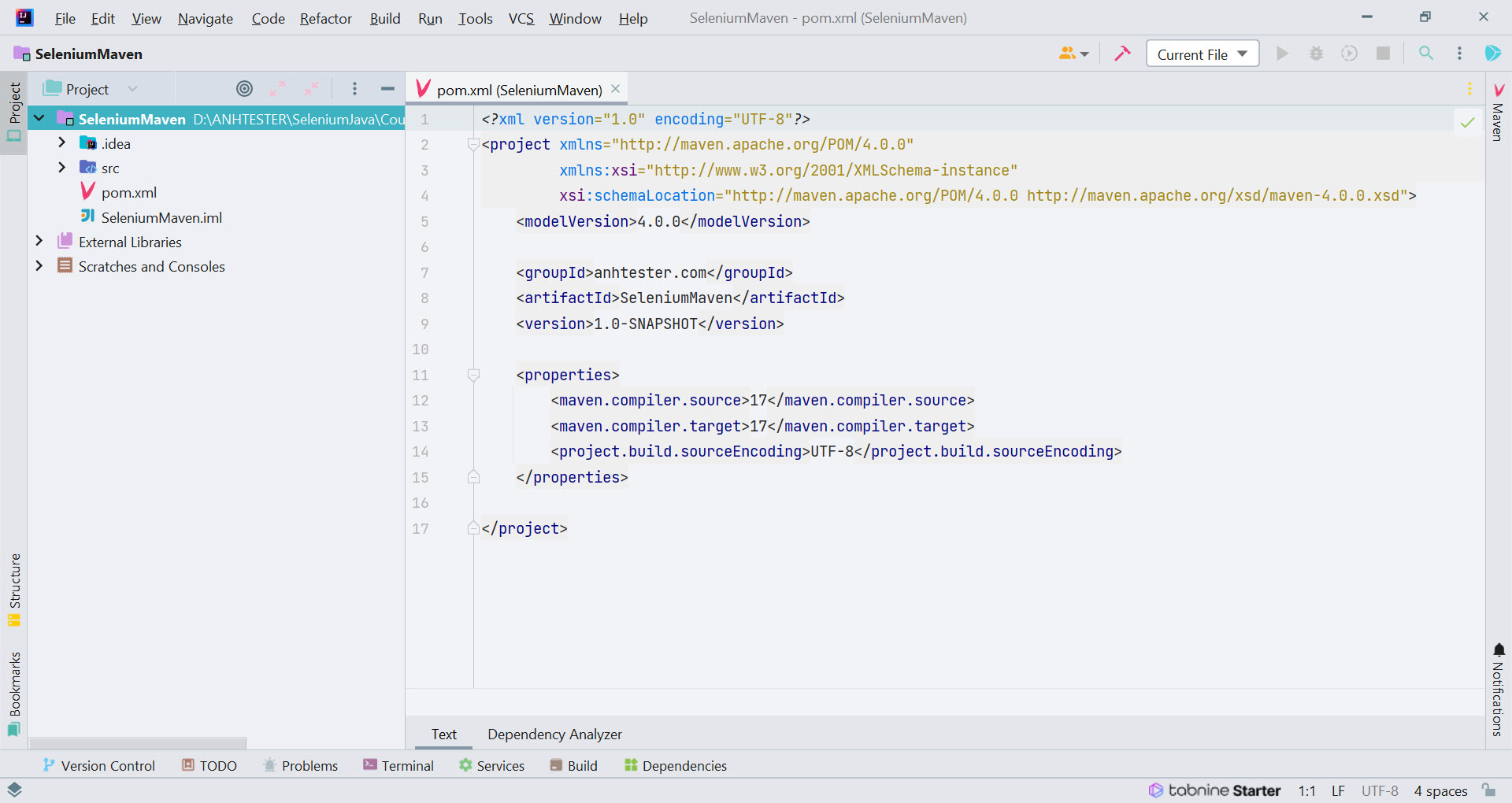1512x803 pixels.
Task: Expand External Libraries node
Action: 39,241
